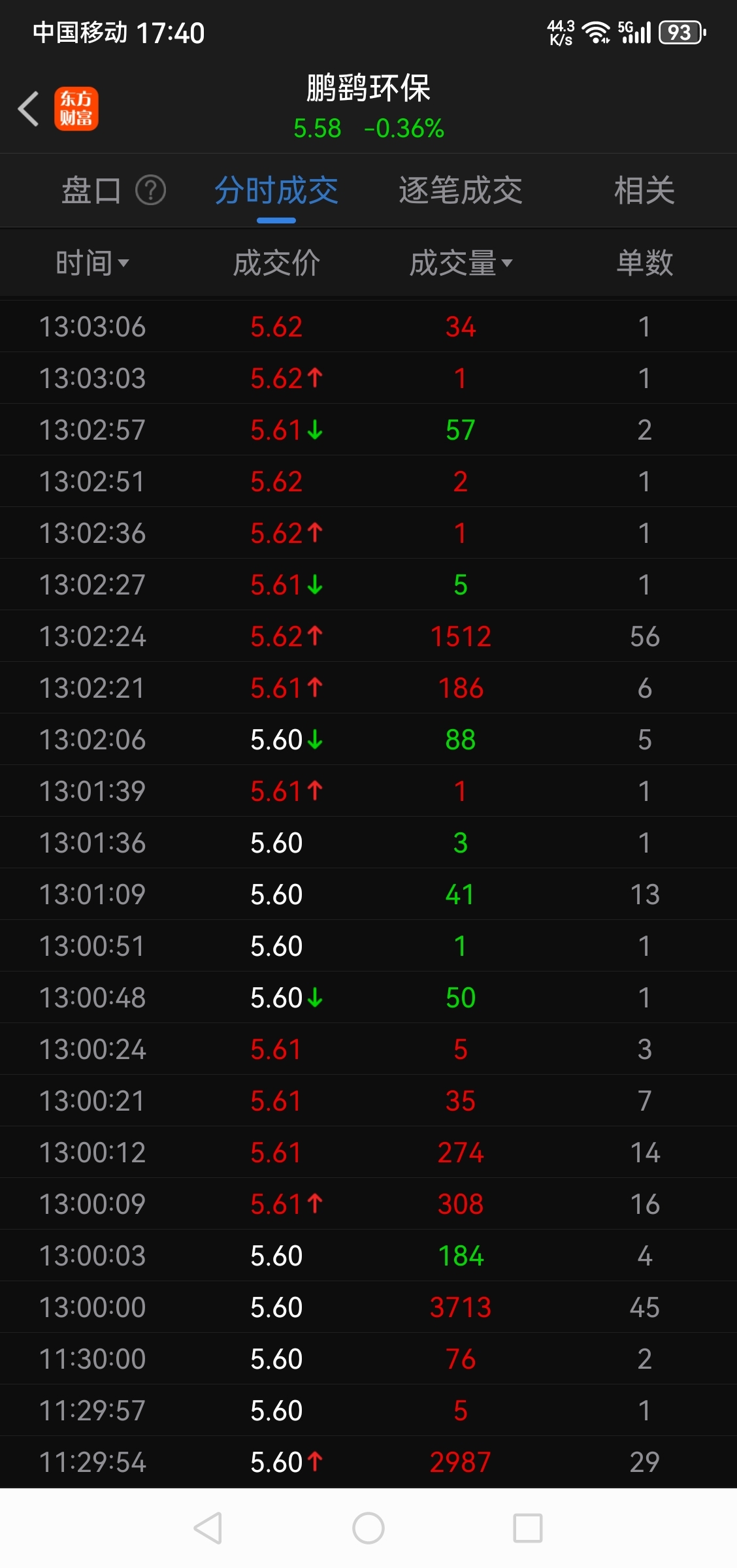Tap the 盘口 help question mark icon

[x=150, y=191]
